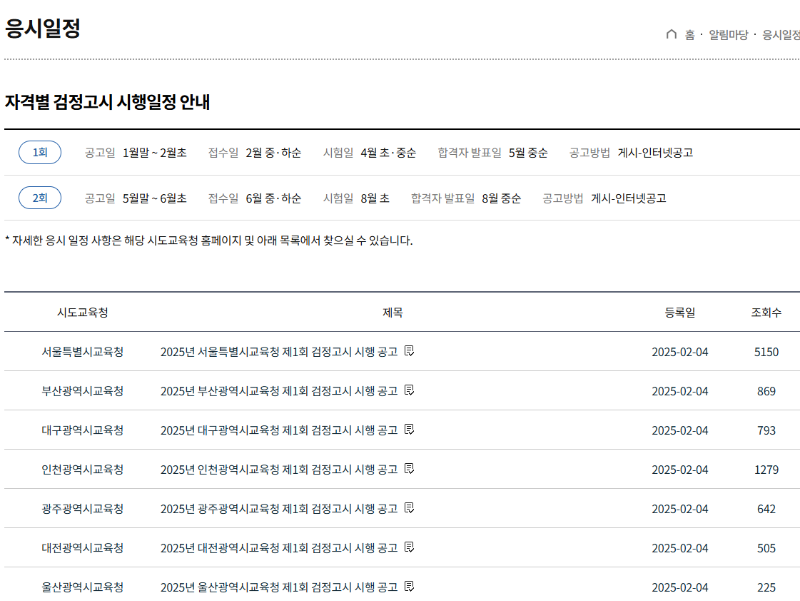Click the view count 793
Viewport: 800px width, 601px height.
(766, 431)
